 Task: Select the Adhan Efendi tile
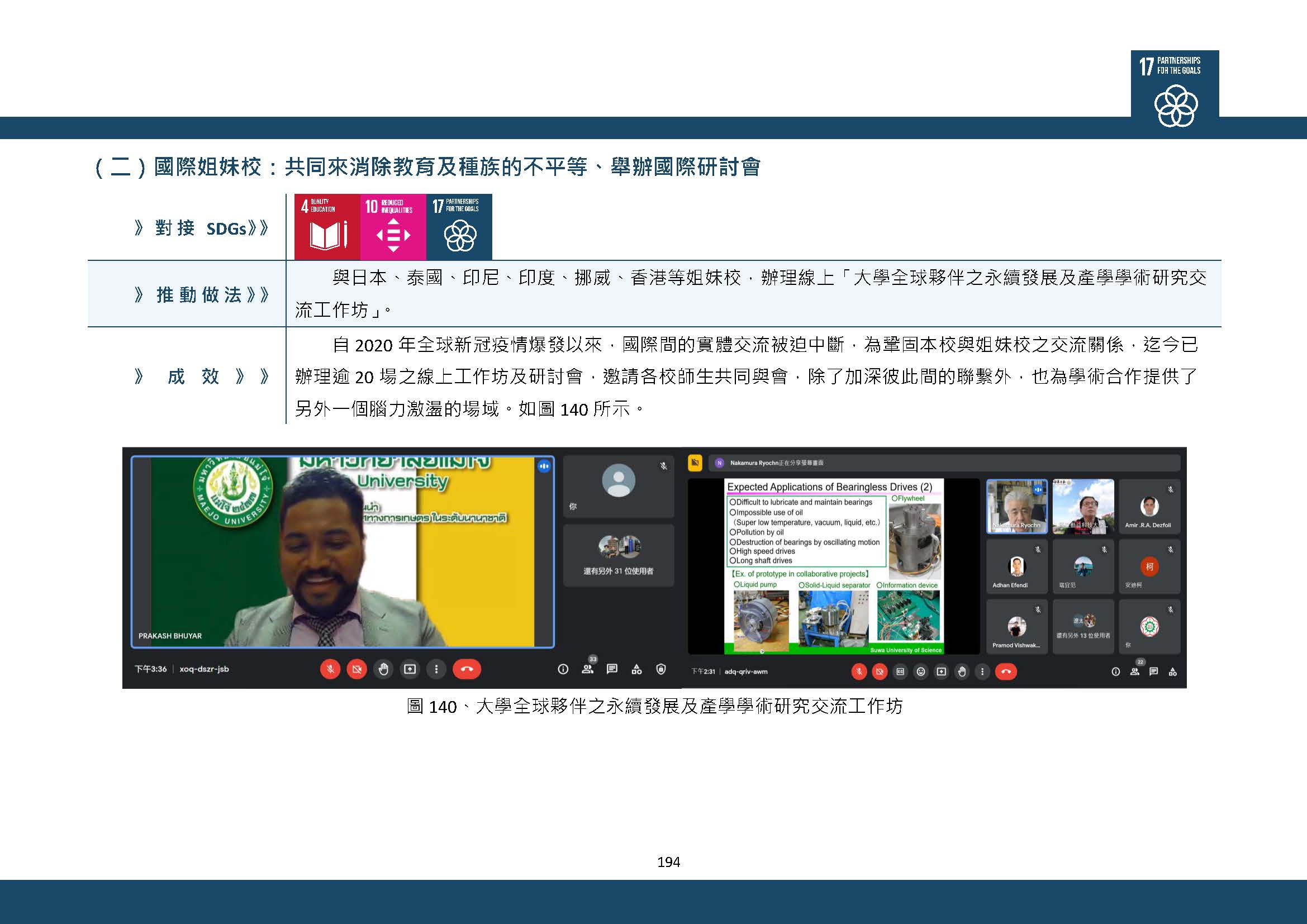pyautogui.click(x=1016, y=566)
